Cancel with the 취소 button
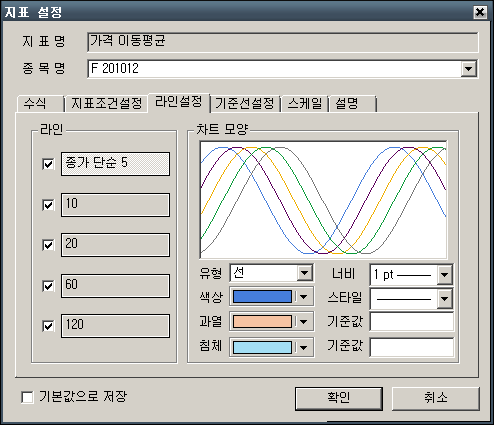This screenshot has height=425, width=494. (x=436, y=398)
